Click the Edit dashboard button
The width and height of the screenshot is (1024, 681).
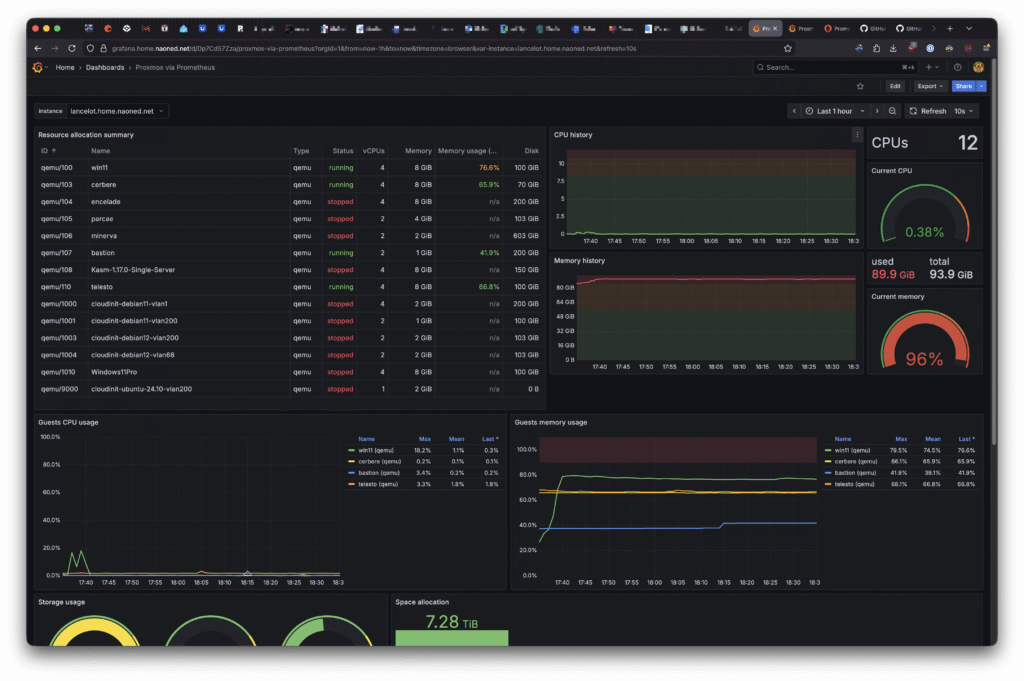pyautogui.click(x=895, y=86)
